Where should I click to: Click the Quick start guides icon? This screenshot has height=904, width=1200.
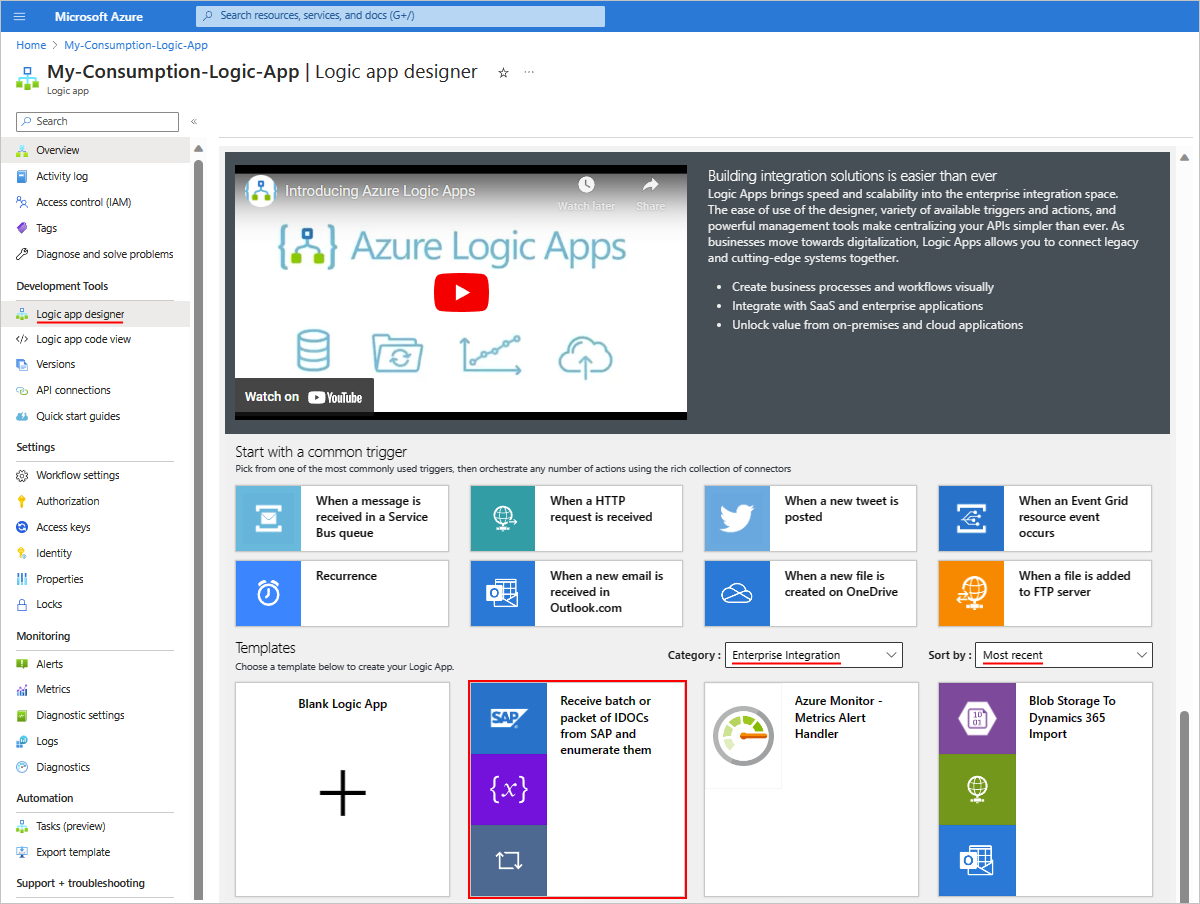click(23, 416)
